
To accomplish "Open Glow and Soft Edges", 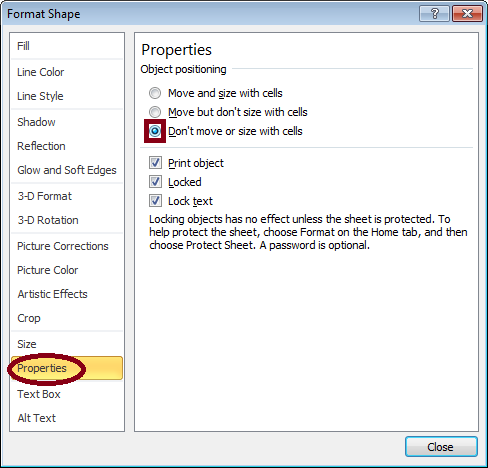I will [67, 170].
